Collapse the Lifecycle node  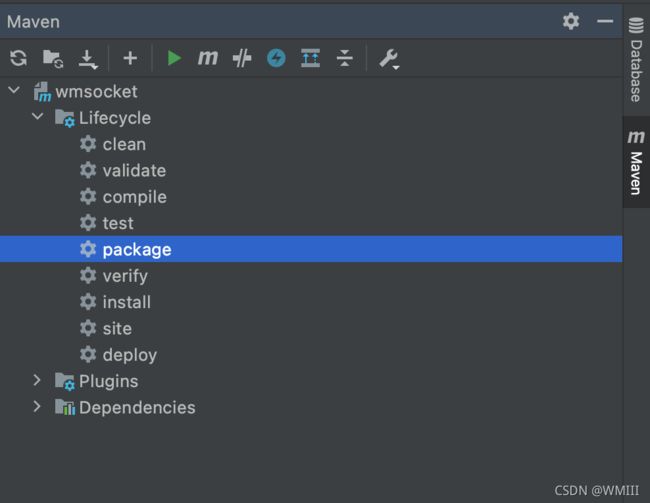[38, 117]
